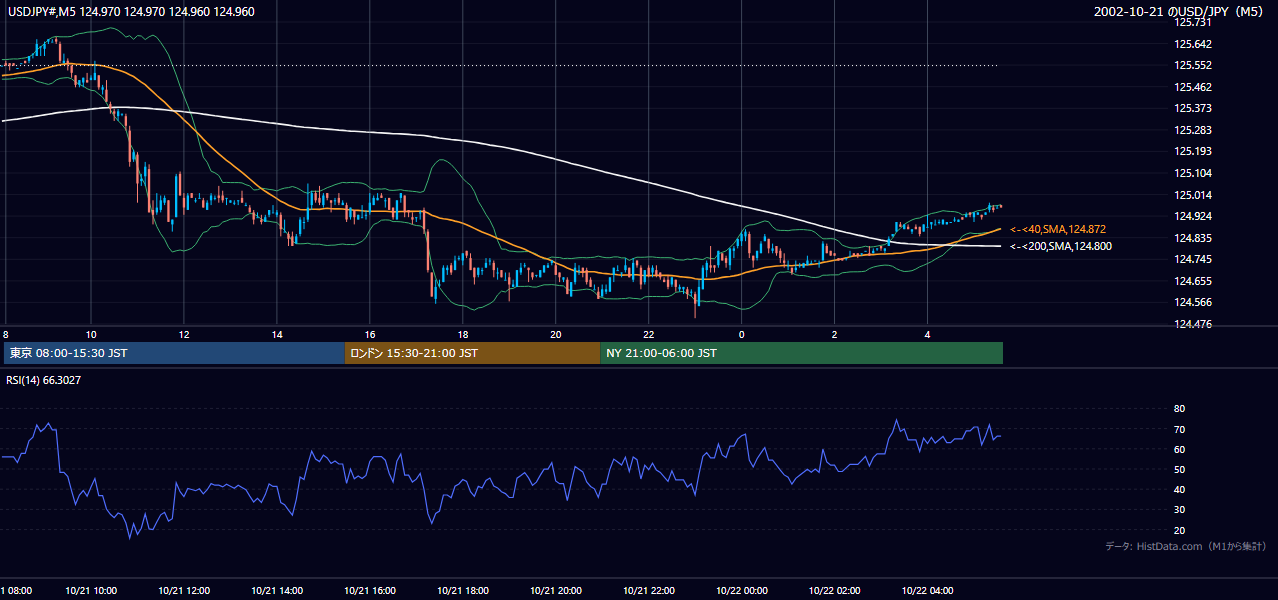Click price axis value 125.462
Image resolution: width=1278 pixels, height=600 pixels.
tap(1192, 87)
